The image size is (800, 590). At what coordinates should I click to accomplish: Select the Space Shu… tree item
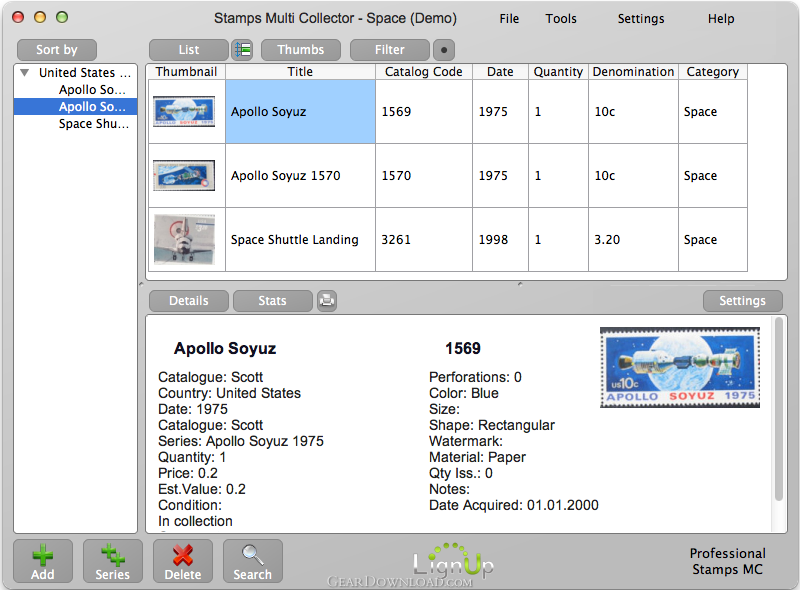point(94,124)
